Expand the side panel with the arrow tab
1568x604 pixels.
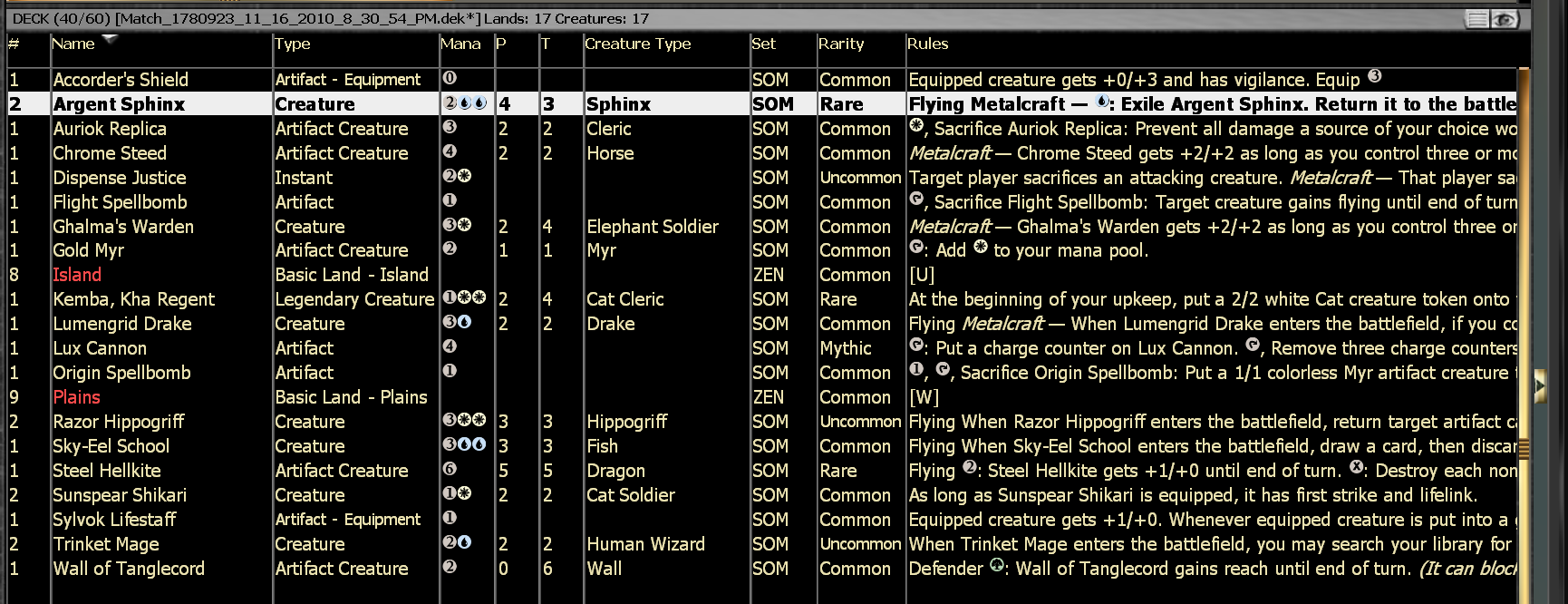pyautogui.click(x=1539, y=386)
